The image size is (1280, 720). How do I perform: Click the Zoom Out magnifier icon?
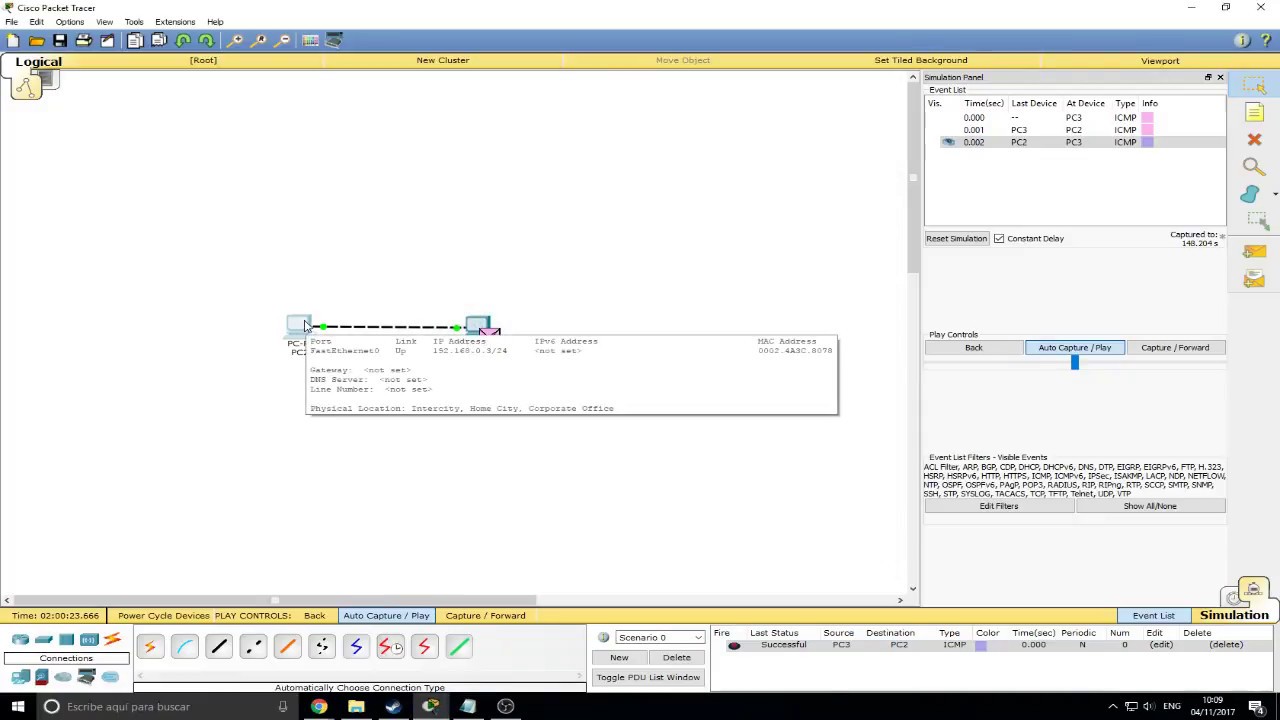coord(283,40)
